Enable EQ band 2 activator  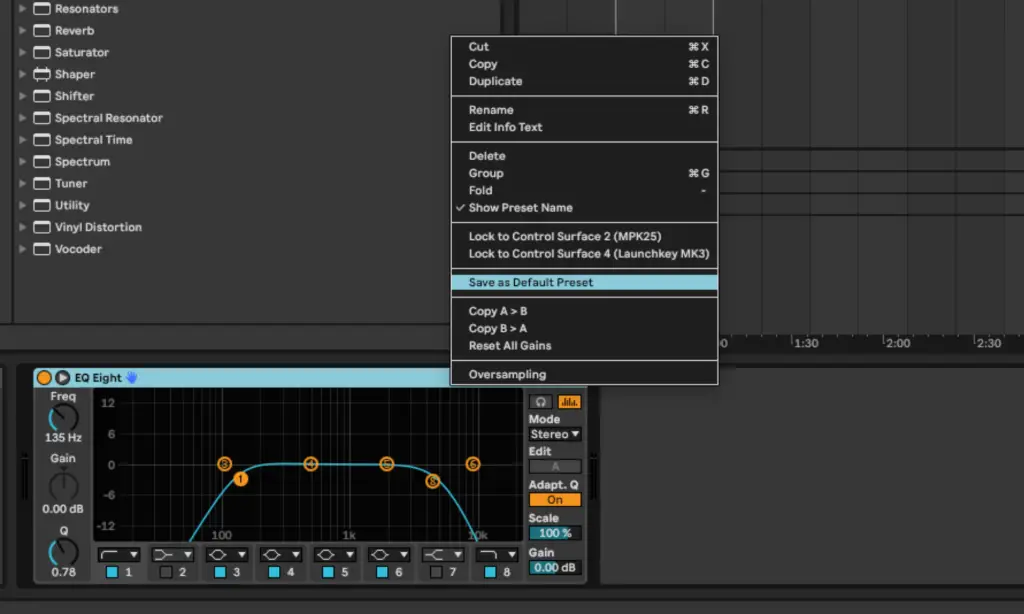coord(166,572)
